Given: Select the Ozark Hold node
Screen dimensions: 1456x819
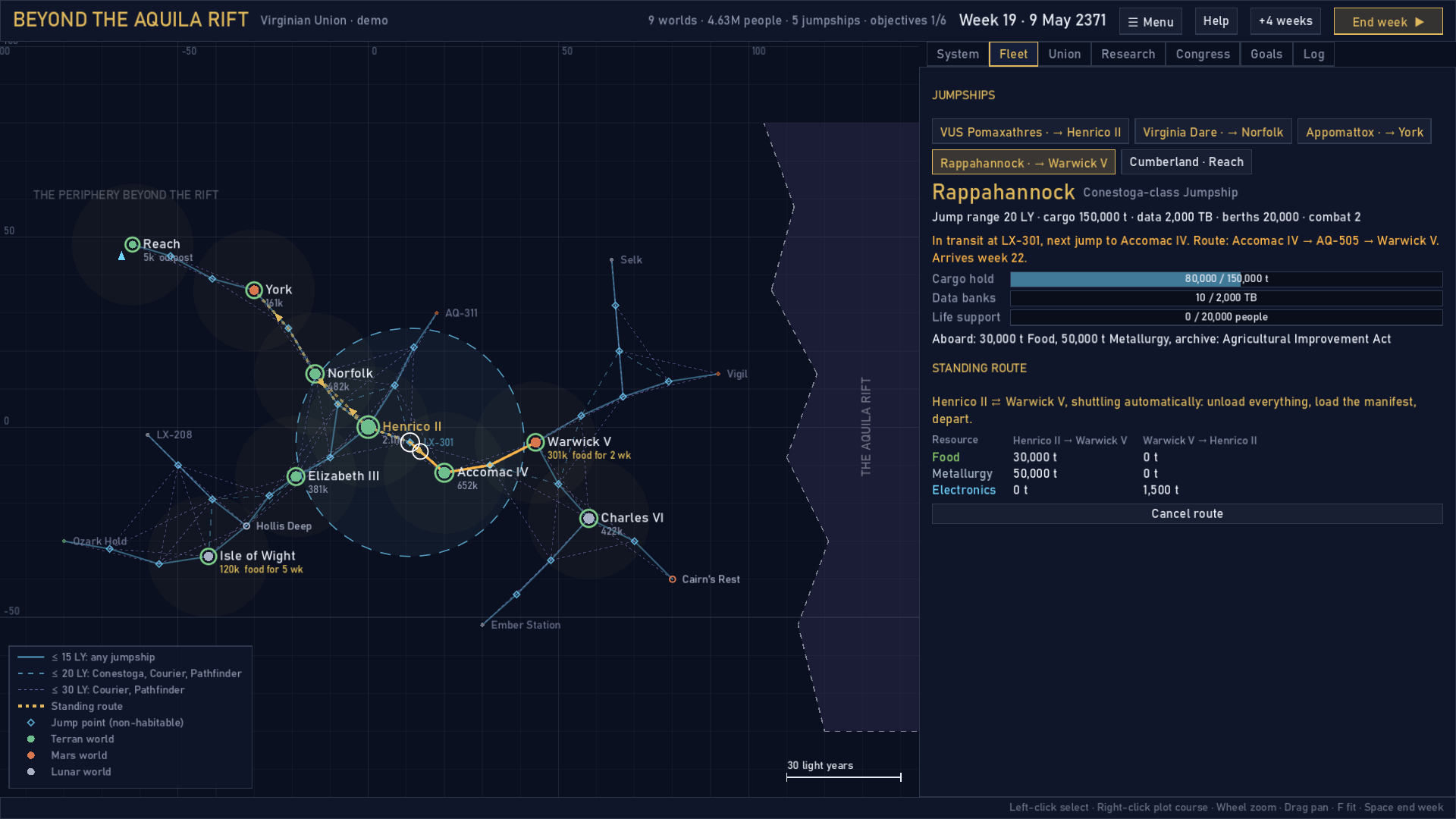Looking at the screenshot, I should [x=64, y=541].
